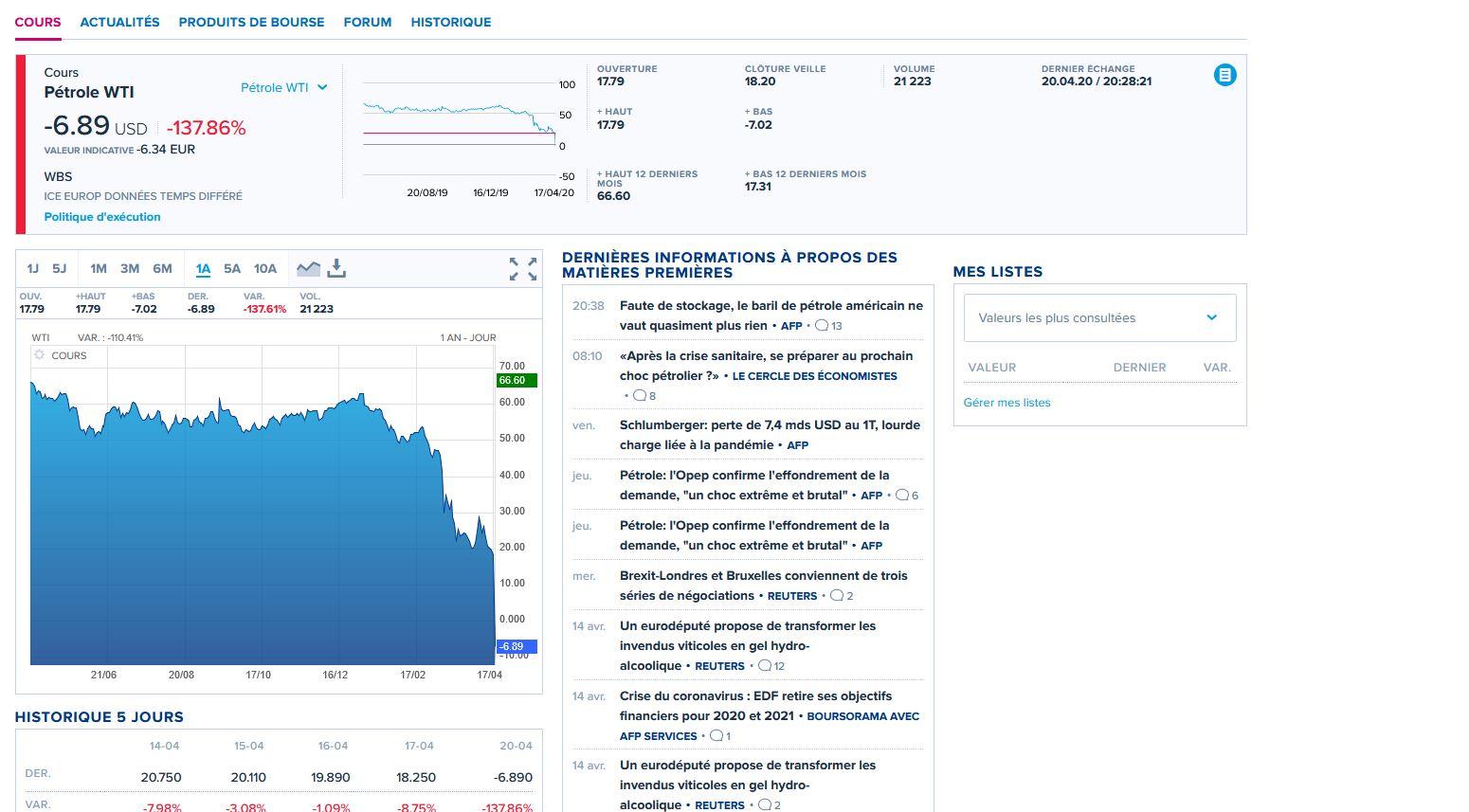Open comments bubble on the storage oil article

(822, 326)
